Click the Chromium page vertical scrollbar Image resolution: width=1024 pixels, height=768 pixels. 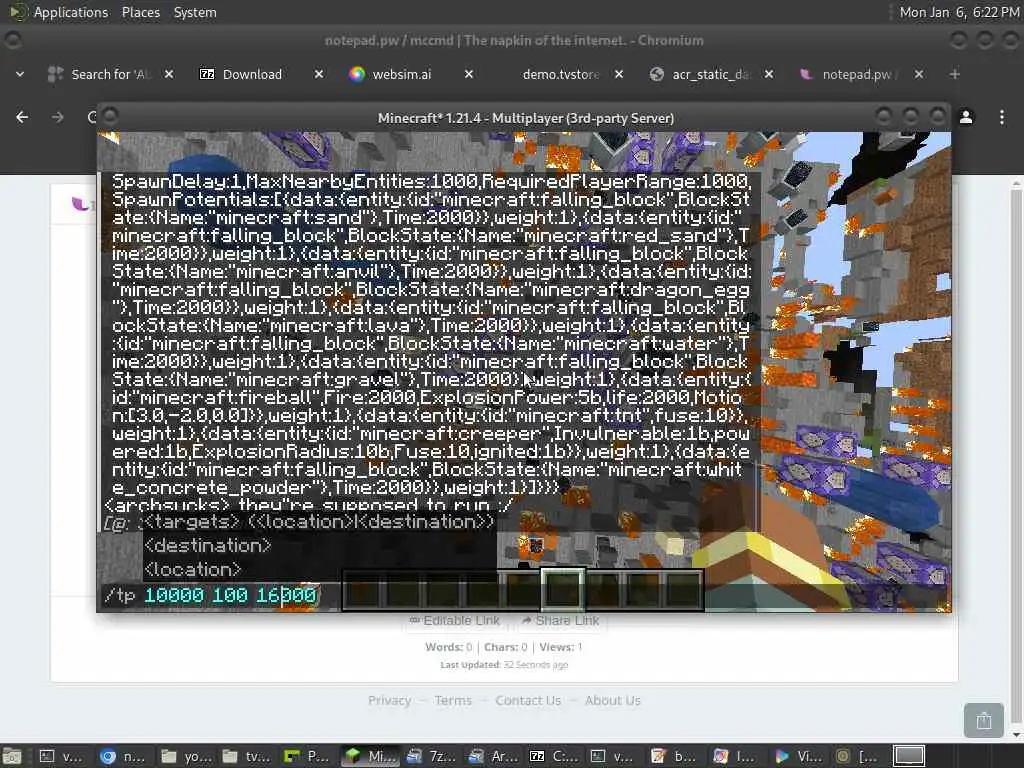[x=1016, y=457]
